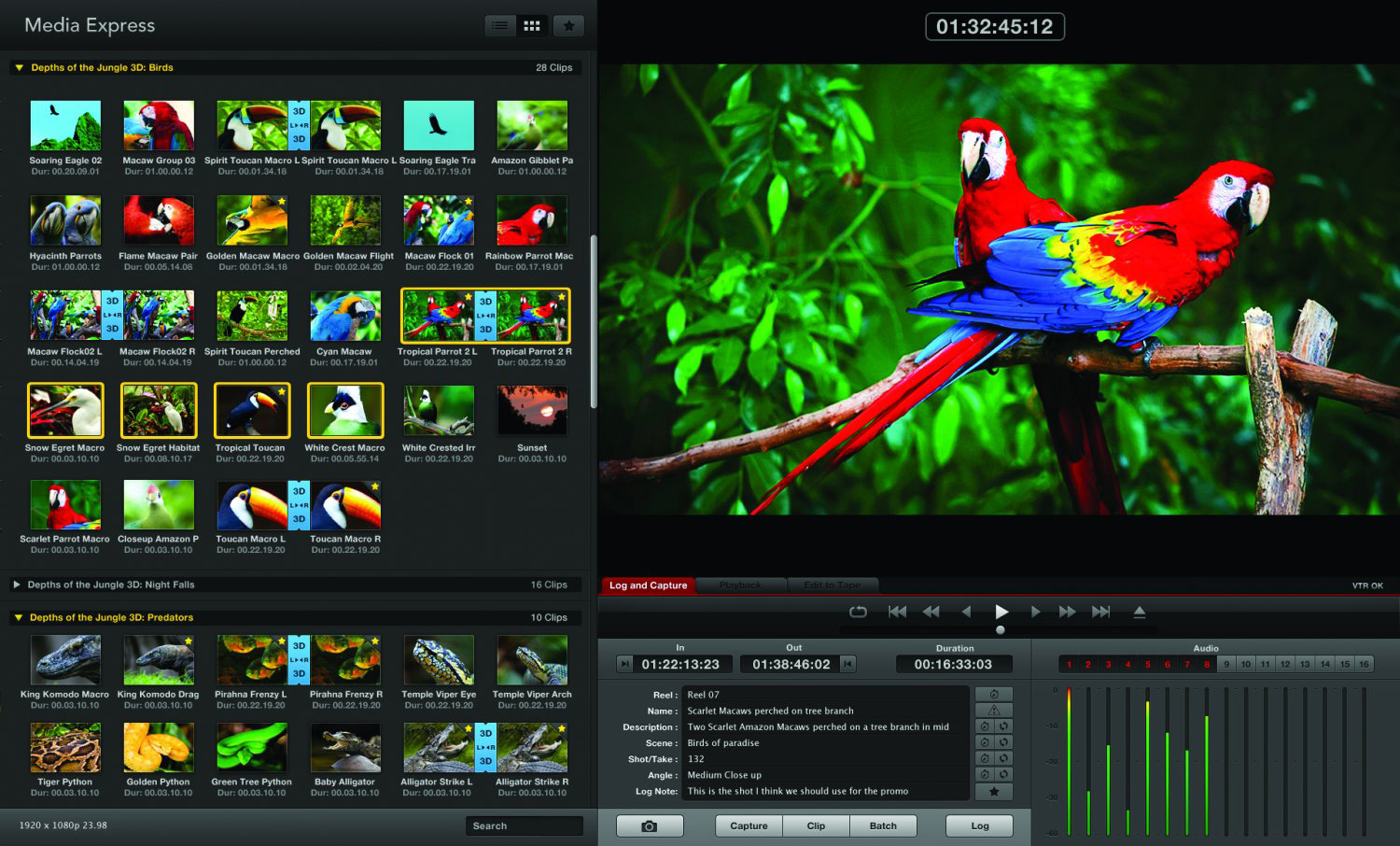Enable audio channel 16
1400x846 pixels.
(x=1364, y=664)
